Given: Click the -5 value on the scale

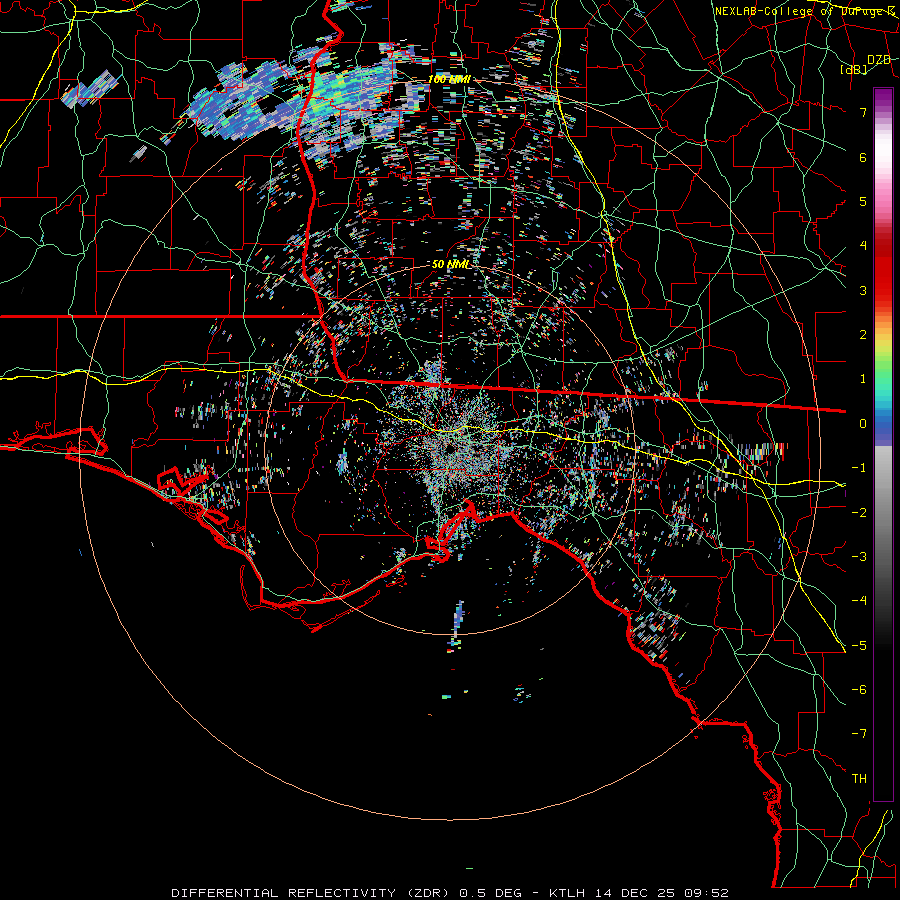Looking at the screenshot, I should click(x=859, y=645).
